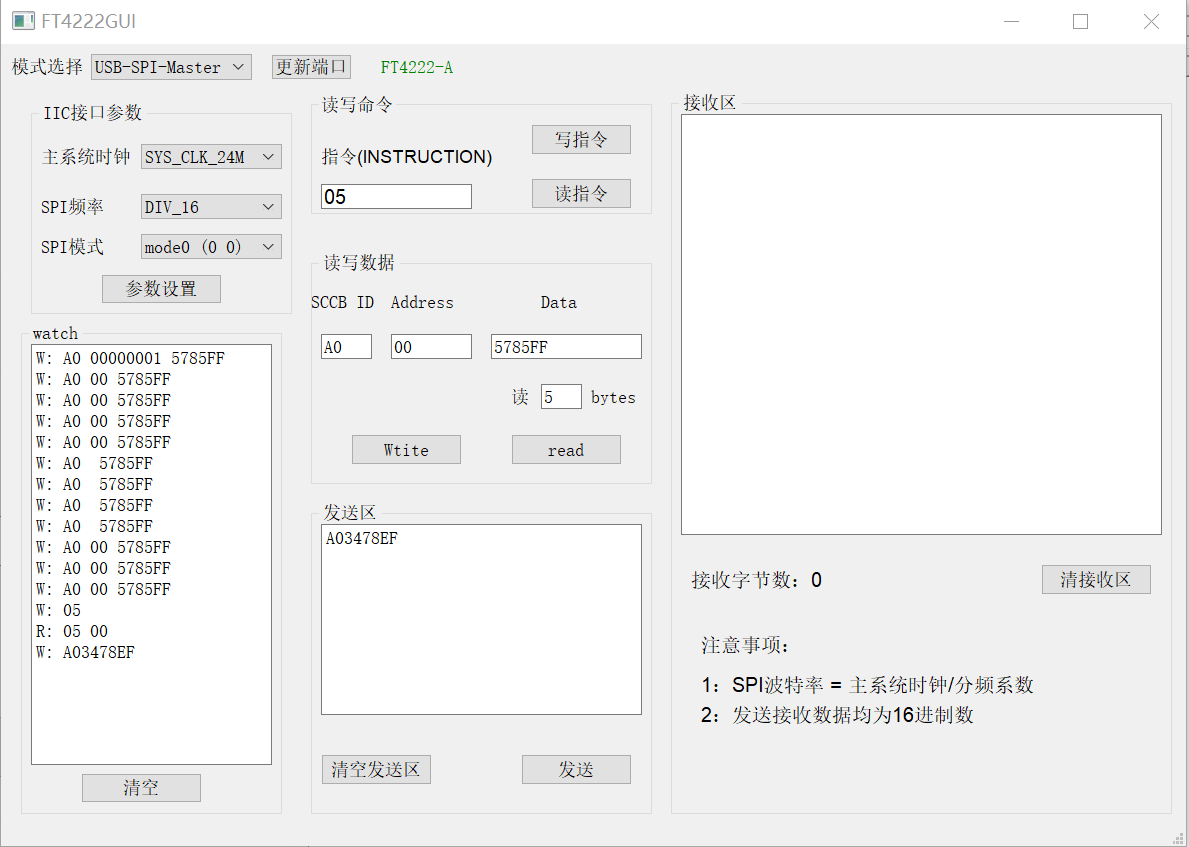Click inside the 发送区 area showing A03478EF
Viewport: 1189px width, 847px height.
click(480, 620)
